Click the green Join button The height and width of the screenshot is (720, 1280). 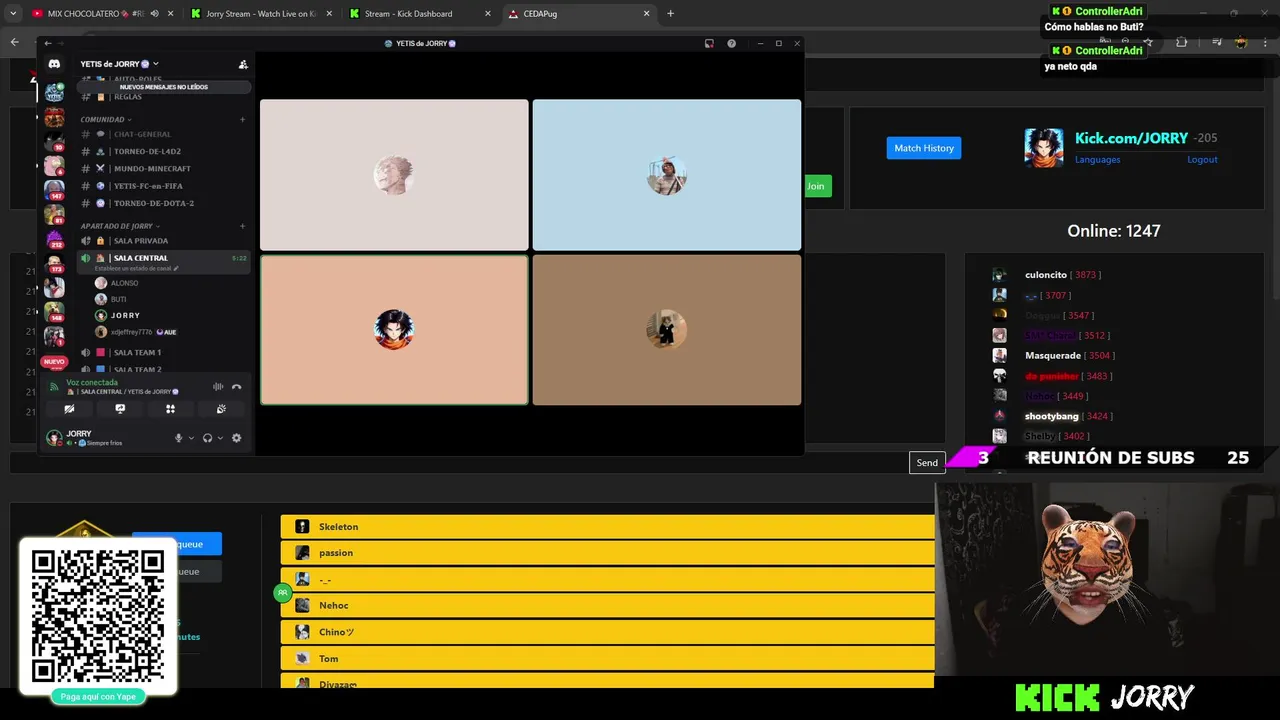[x=817, y=186]
